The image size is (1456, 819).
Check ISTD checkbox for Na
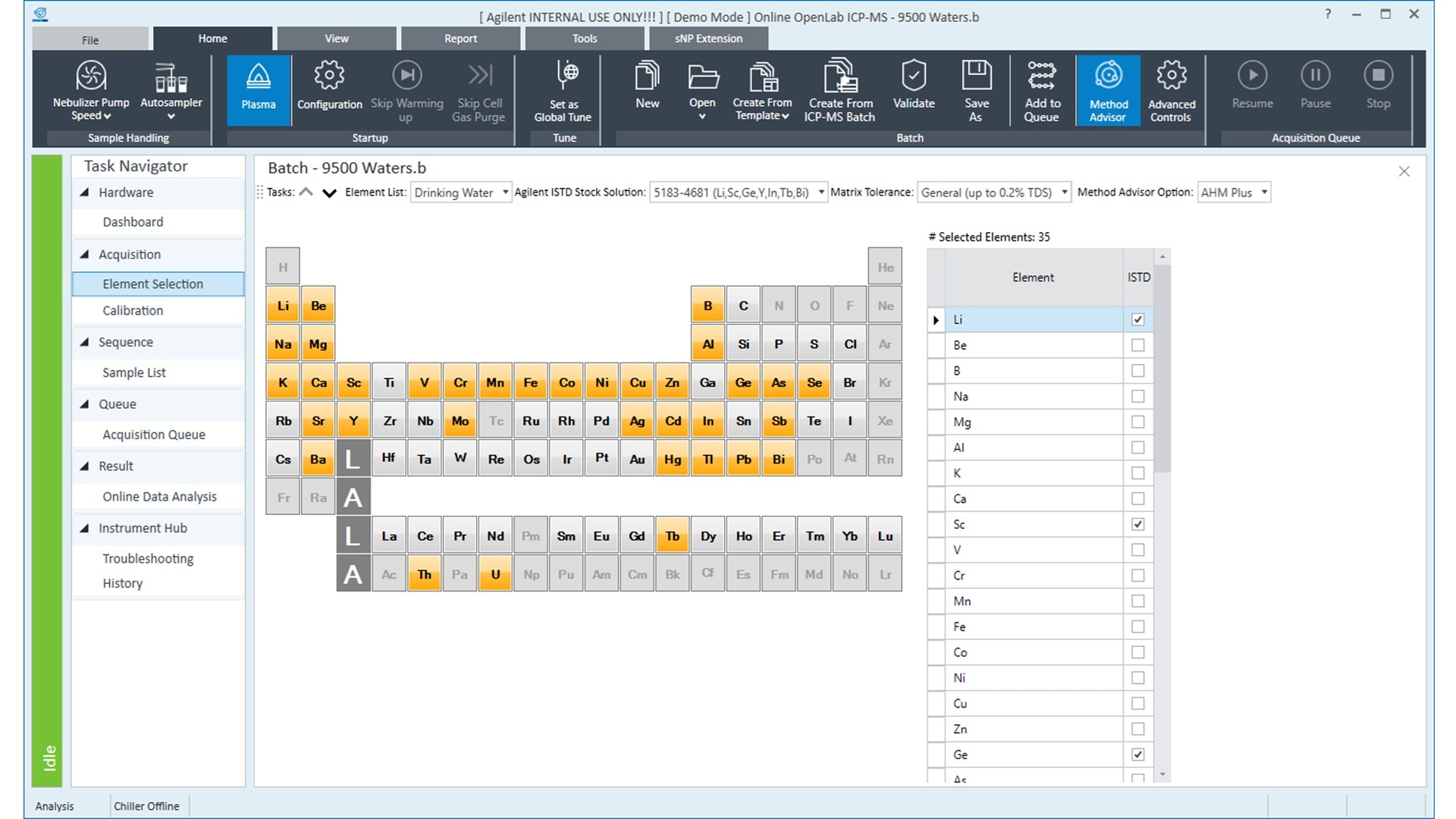[1137, 396]
